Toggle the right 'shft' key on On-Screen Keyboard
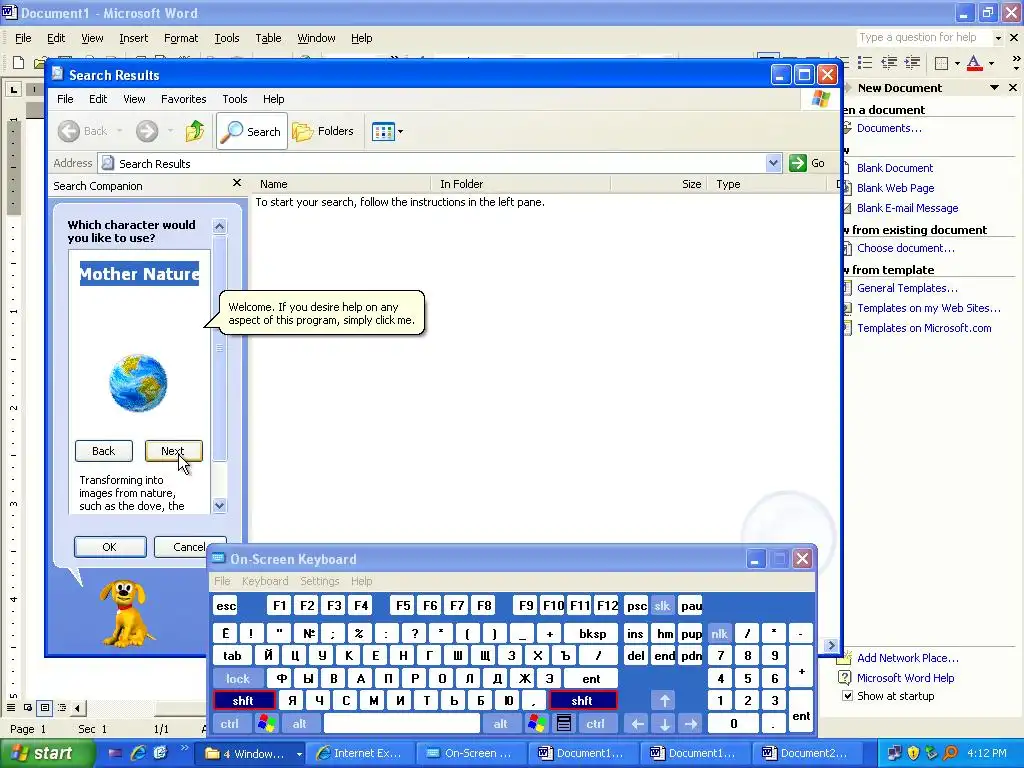The width and height of the screenshot is (1024, 768). click(582, 701)
